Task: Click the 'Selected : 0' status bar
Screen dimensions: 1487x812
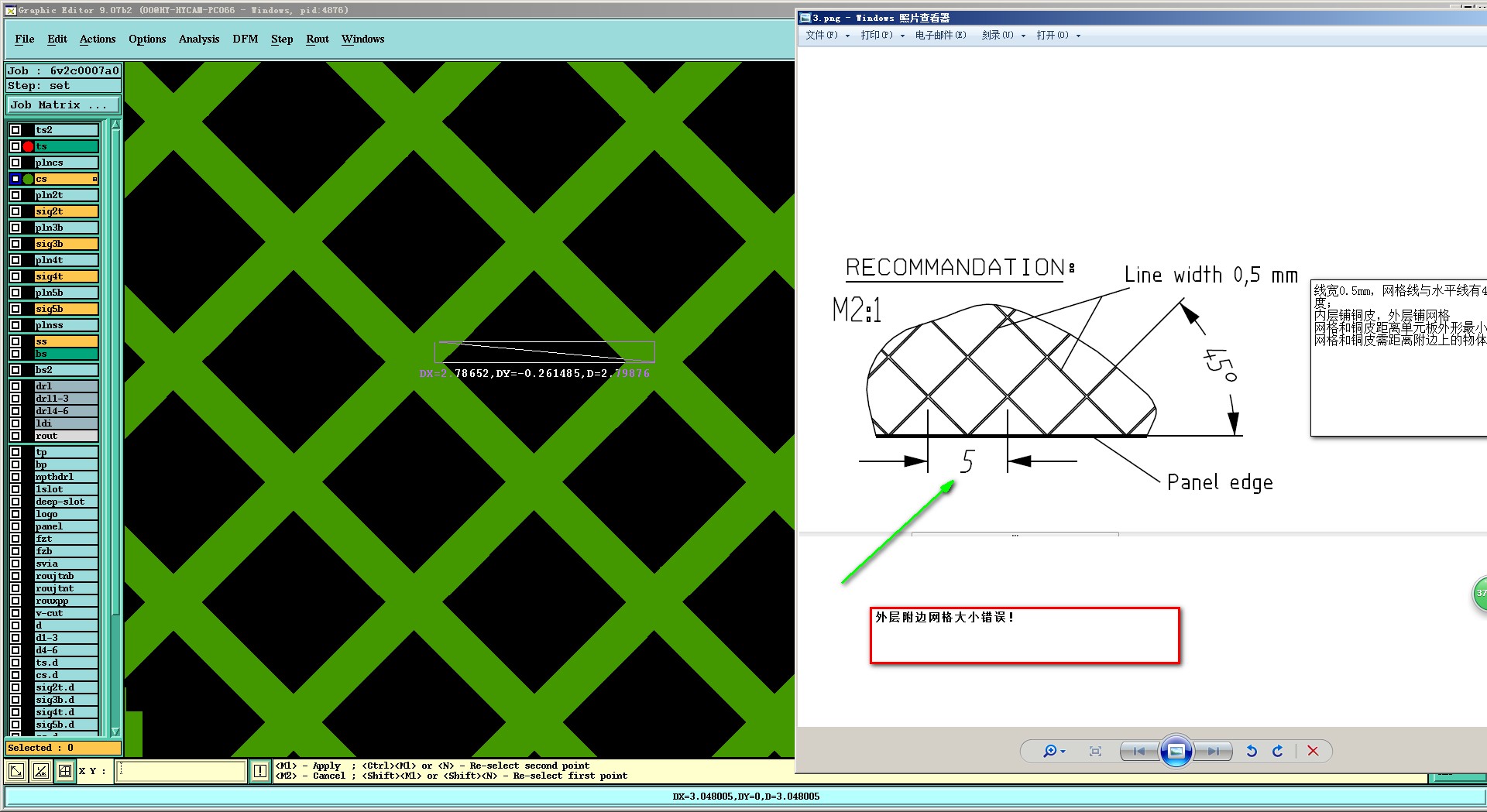Action: click(x=64, y=748)
